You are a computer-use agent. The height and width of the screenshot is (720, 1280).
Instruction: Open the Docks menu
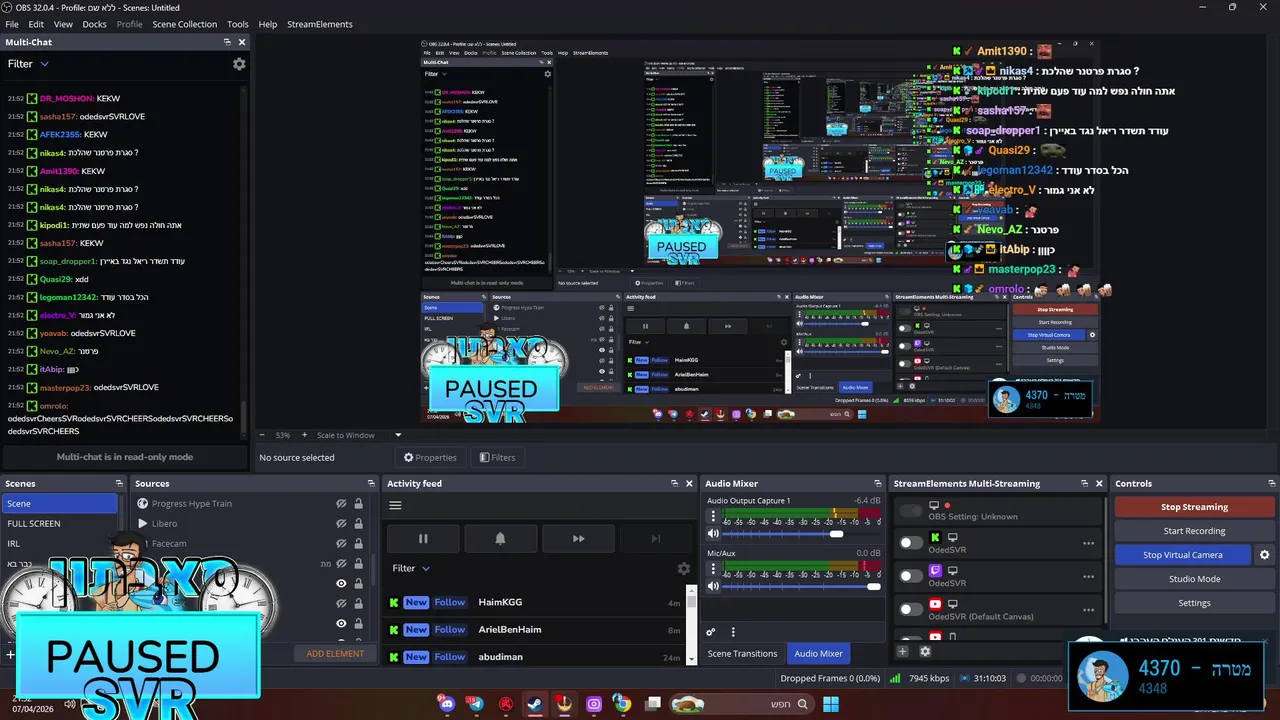94,24
